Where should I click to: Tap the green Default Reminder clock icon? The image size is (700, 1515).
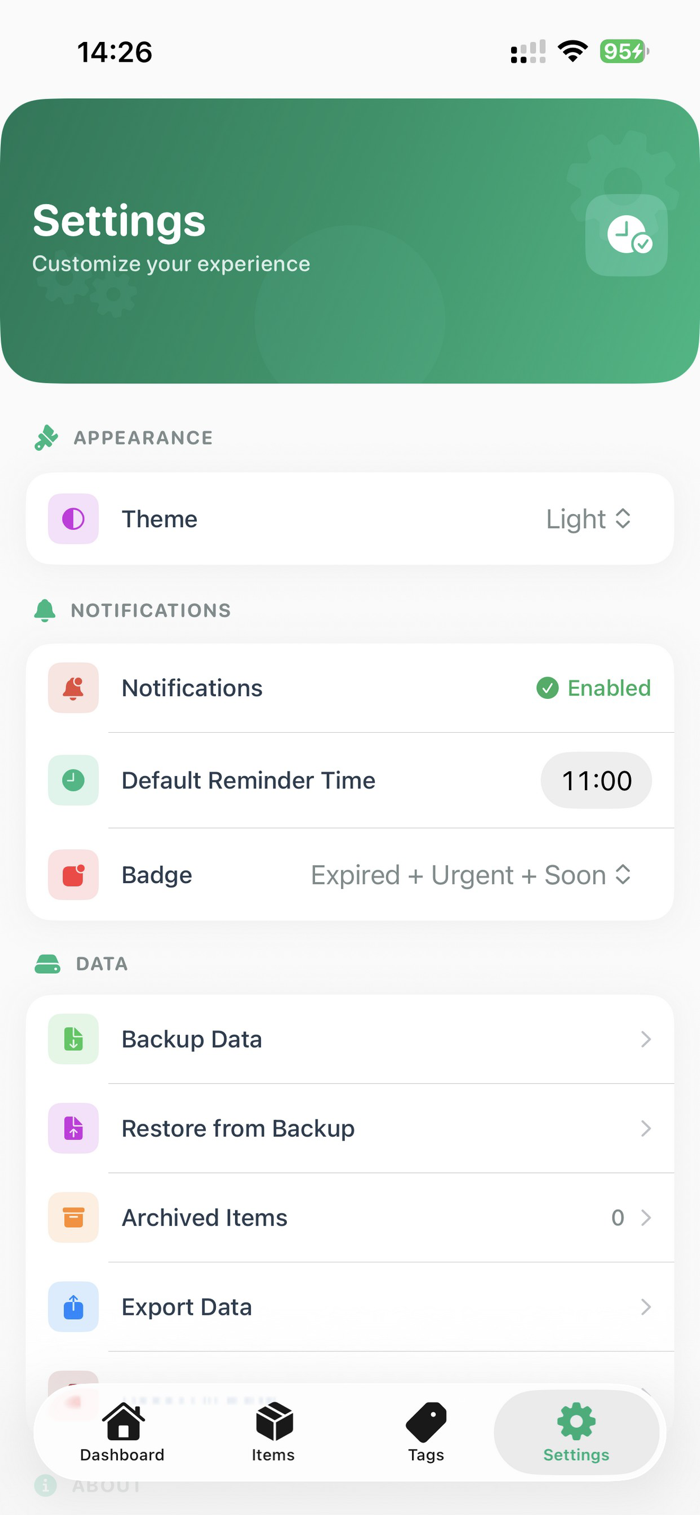tap(73, 780)
